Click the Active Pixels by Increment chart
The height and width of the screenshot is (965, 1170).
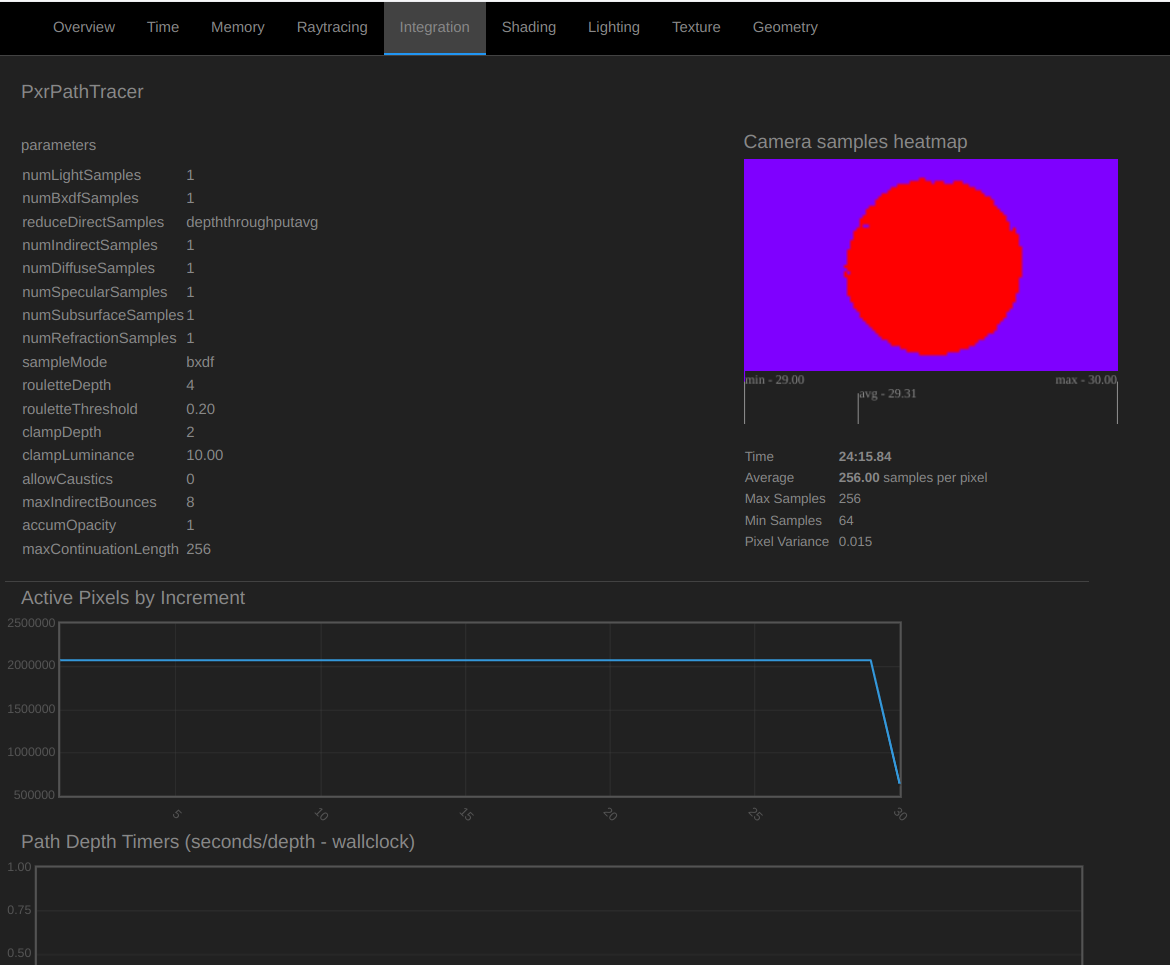(480, 709)
